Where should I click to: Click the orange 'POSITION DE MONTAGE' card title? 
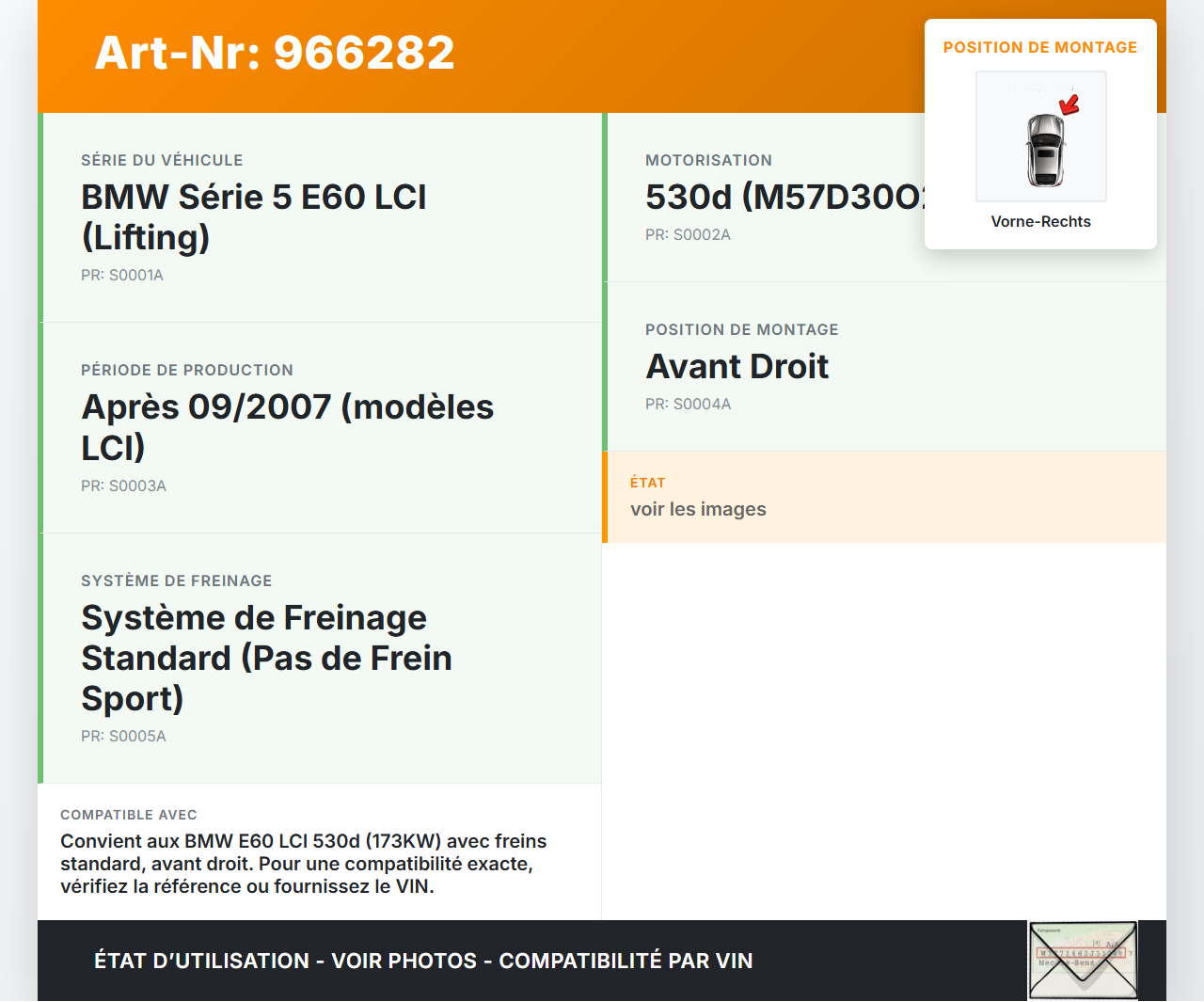[1039, 48]
